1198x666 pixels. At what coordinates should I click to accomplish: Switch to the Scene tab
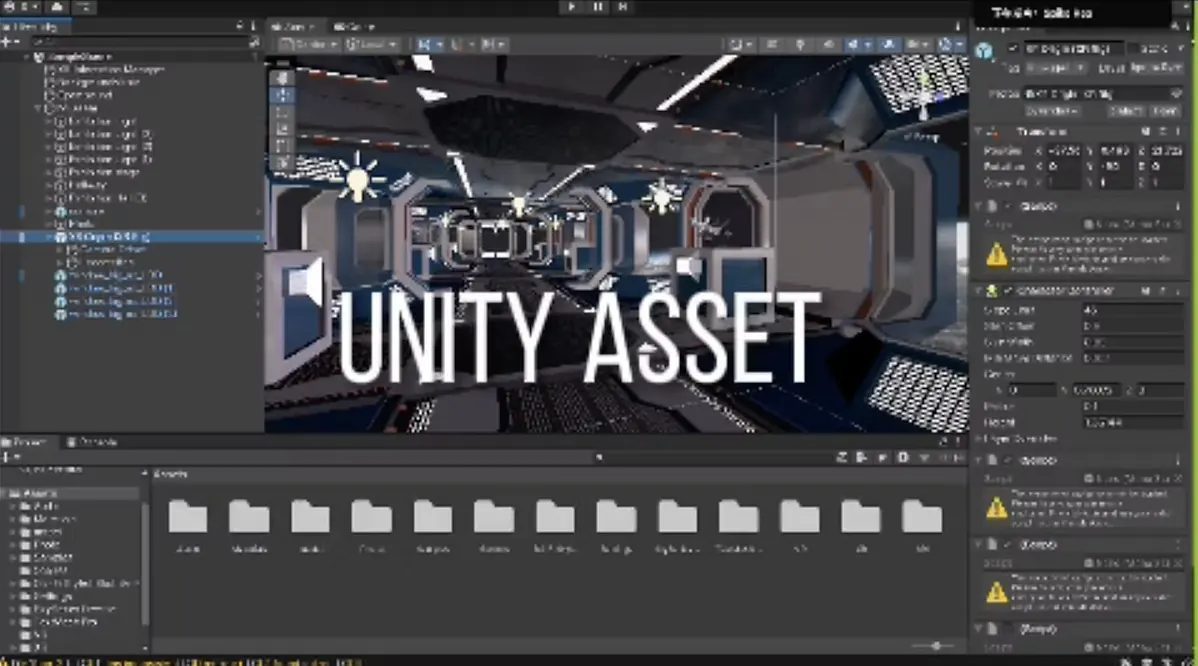tap(294, 26)
